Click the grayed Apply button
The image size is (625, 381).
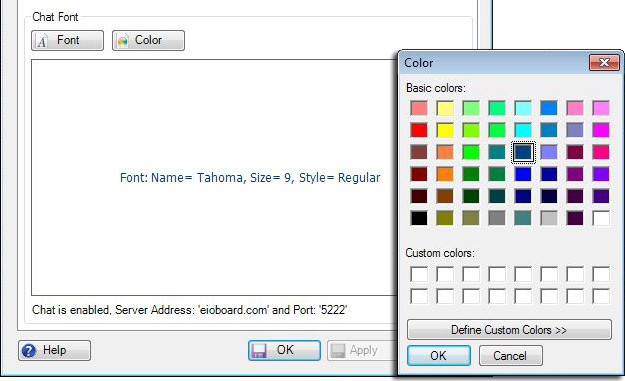(362, 350)
